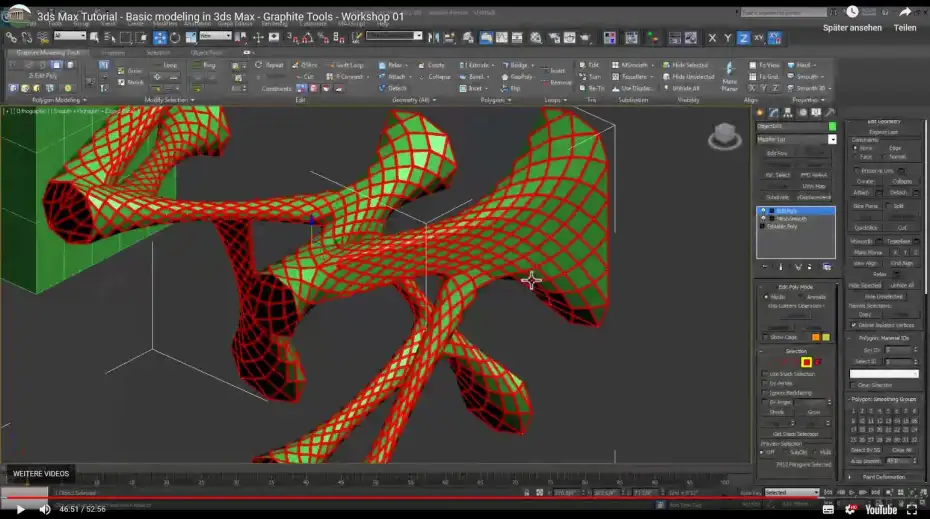
Task: Click the Mirror tool icon
Action: coord(434,38)
